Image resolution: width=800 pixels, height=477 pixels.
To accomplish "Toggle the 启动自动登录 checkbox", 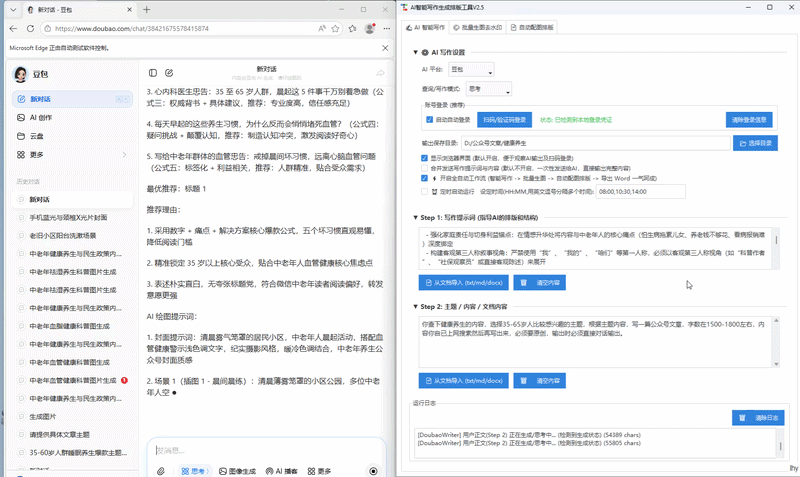I will (x=430, y=120).
